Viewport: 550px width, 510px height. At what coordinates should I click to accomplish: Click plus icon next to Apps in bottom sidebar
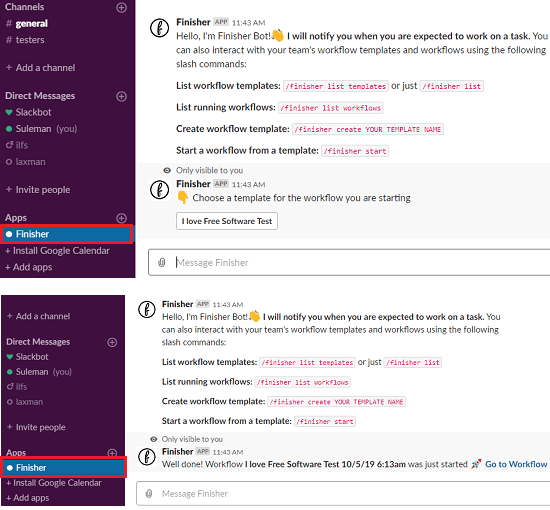click(112, 453)
